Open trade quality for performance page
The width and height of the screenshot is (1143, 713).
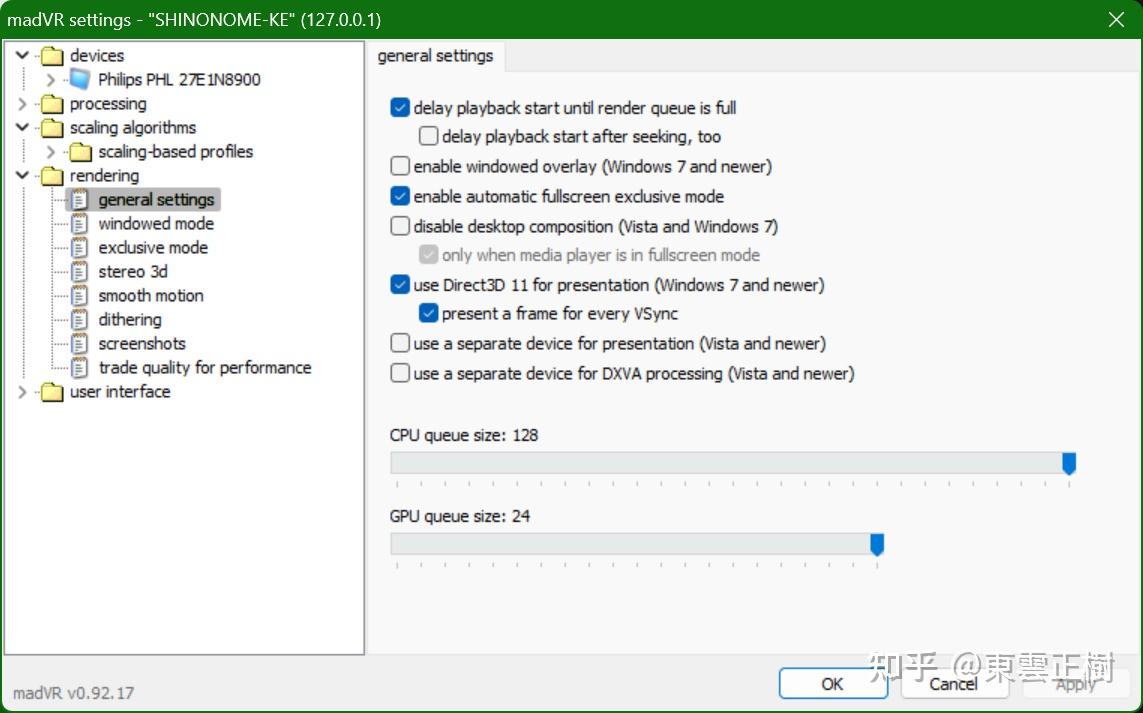(x=205, y=368)
